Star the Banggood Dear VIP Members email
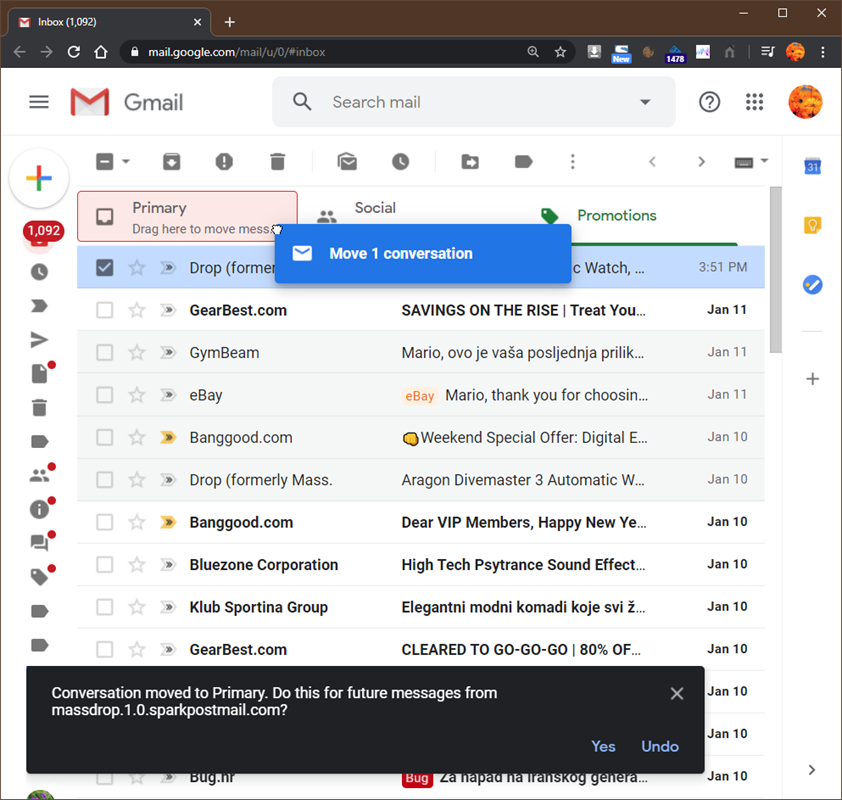 tap(137, 522)
